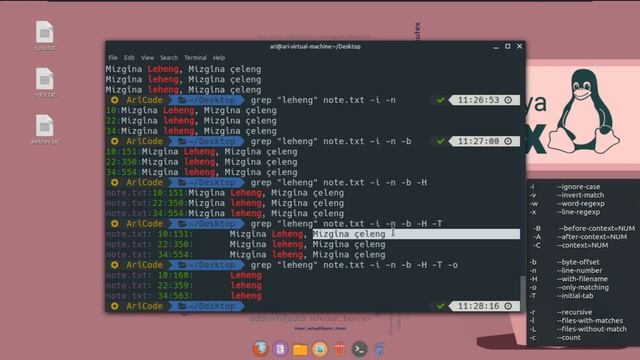Image resolution: width=640 pixels, height=360 pixels.
Task: Click the '--line-regexp' option in side list
Action: (x=578, y=212)
